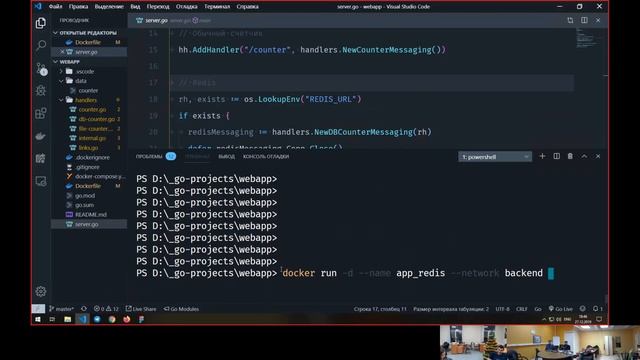Expand the .vscode folder
This screenshot has height=360, width=640.
tap(84, 71)
